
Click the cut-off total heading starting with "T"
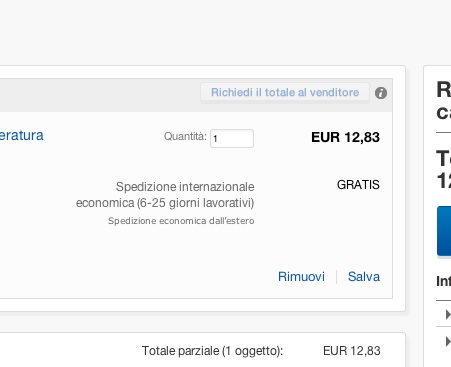pos(444,170)
